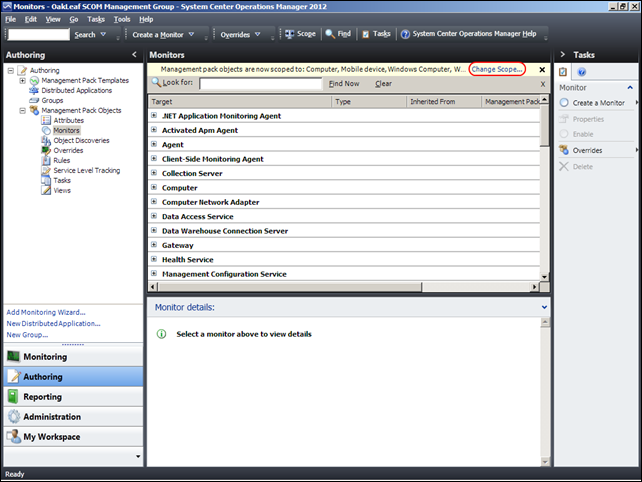The image size is (642, 482).
Task: Open the Go menu
Action: click(x=74, y=19)
